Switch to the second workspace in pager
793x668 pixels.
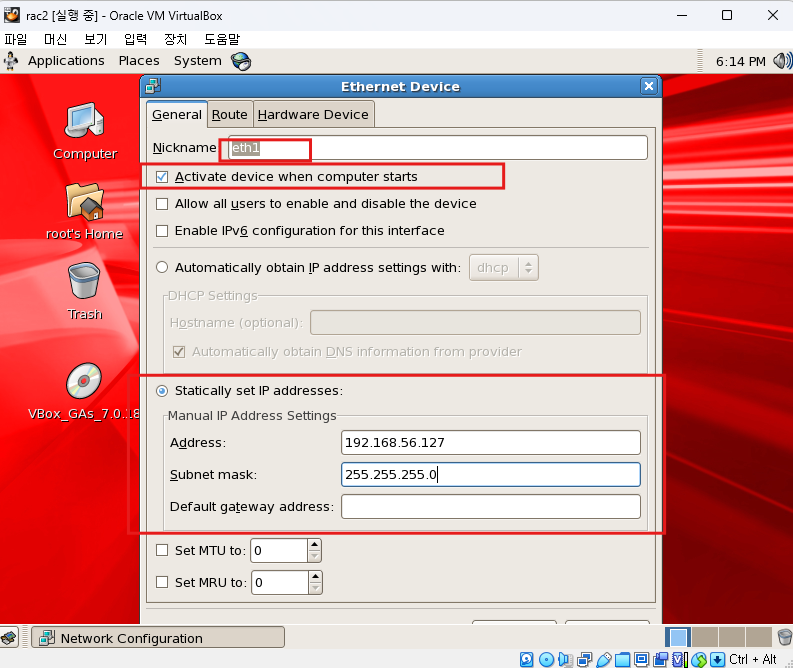point(705,637)
